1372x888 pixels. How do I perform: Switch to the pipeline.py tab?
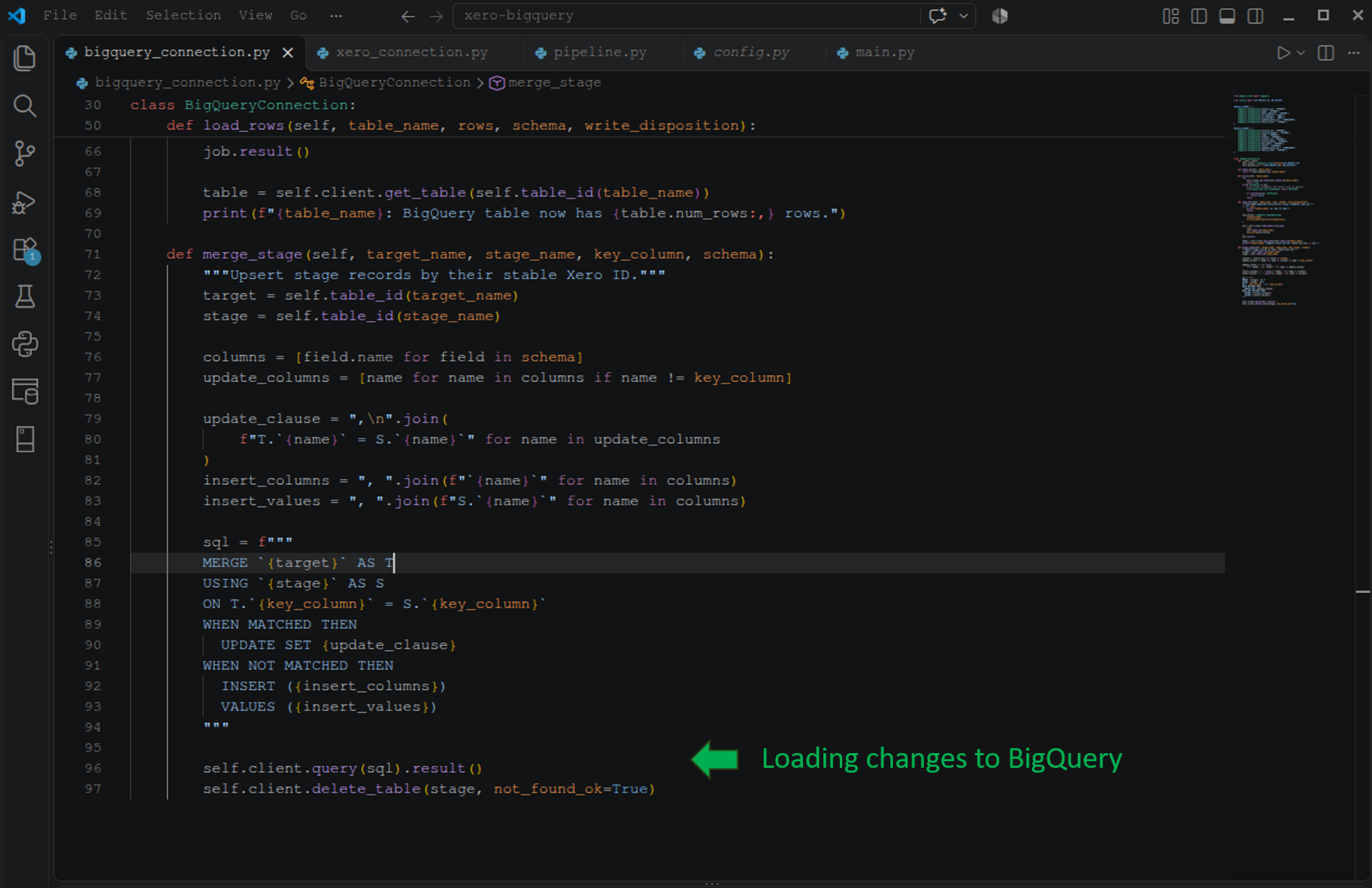(599, 52)
